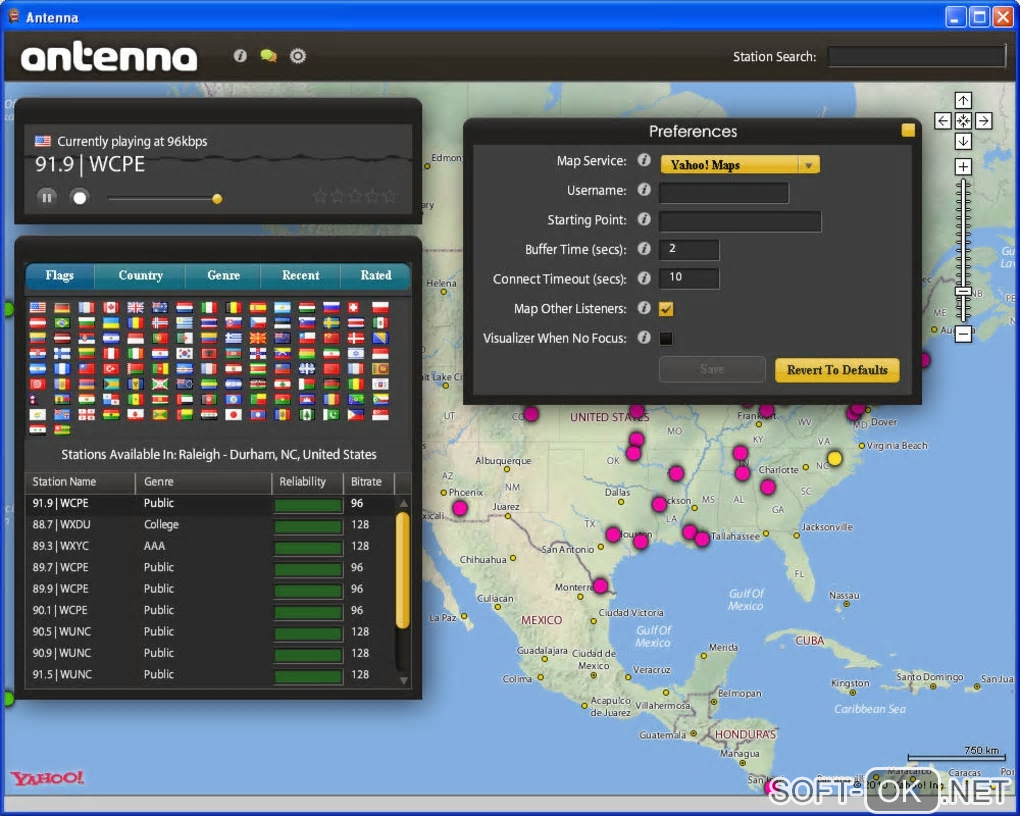
Task: Show info for Buffer Time setting
Action: pos(644,249)
